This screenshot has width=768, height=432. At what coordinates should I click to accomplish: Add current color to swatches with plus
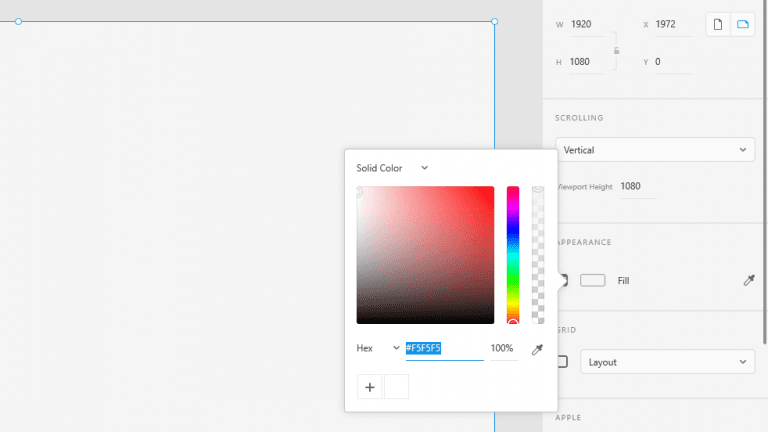pos(370,387)
